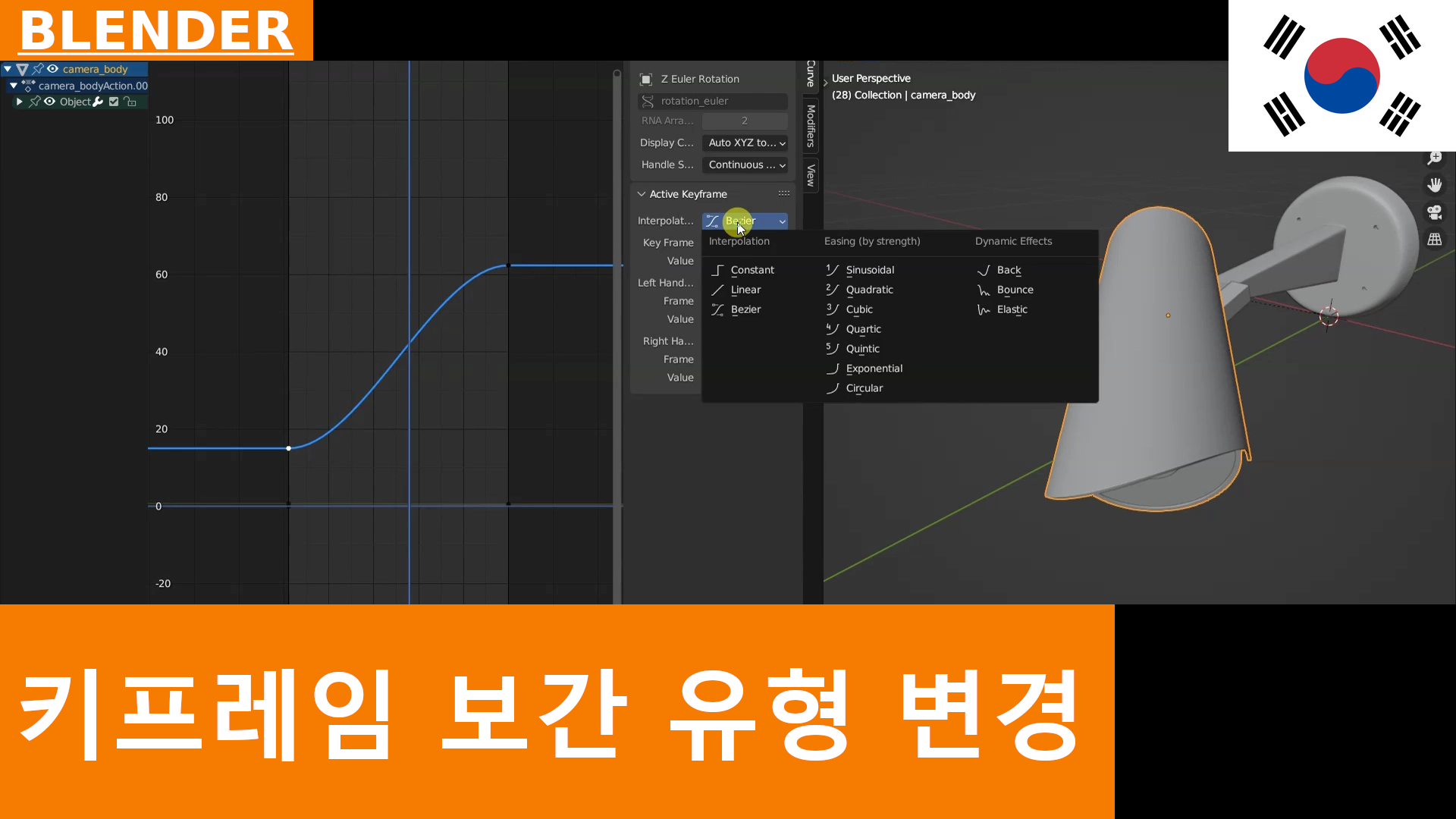
Task: Choose Quadratic easing
Action: pyautogui.click(x=860, y=290)
